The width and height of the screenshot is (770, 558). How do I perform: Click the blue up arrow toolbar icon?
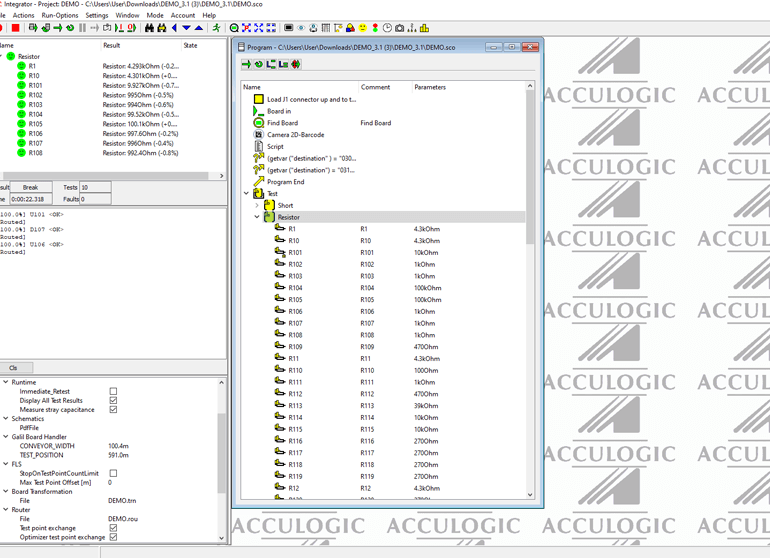(199, 28)
